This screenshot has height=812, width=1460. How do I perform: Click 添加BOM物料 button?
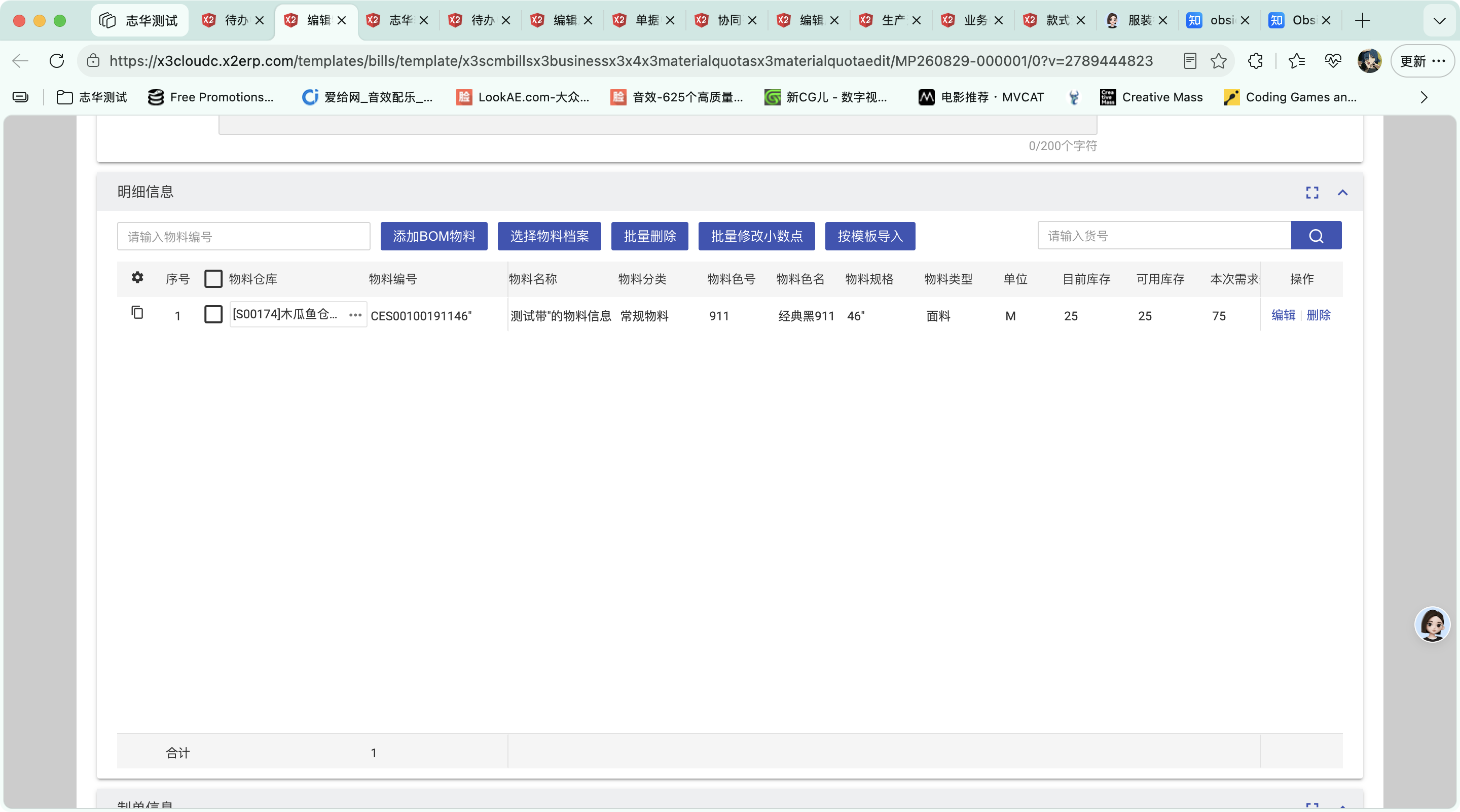click(434, 236)
